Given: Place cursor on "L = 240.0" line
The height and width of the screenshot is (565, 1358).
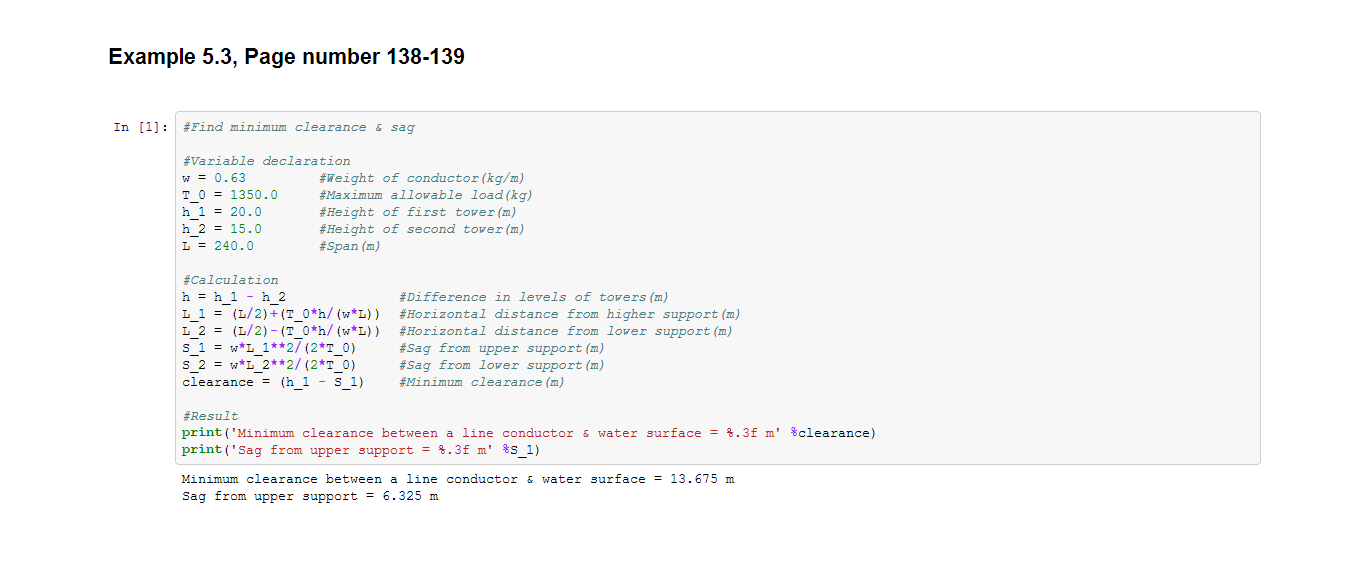Looking at the screenshot, I should (218, 246).
